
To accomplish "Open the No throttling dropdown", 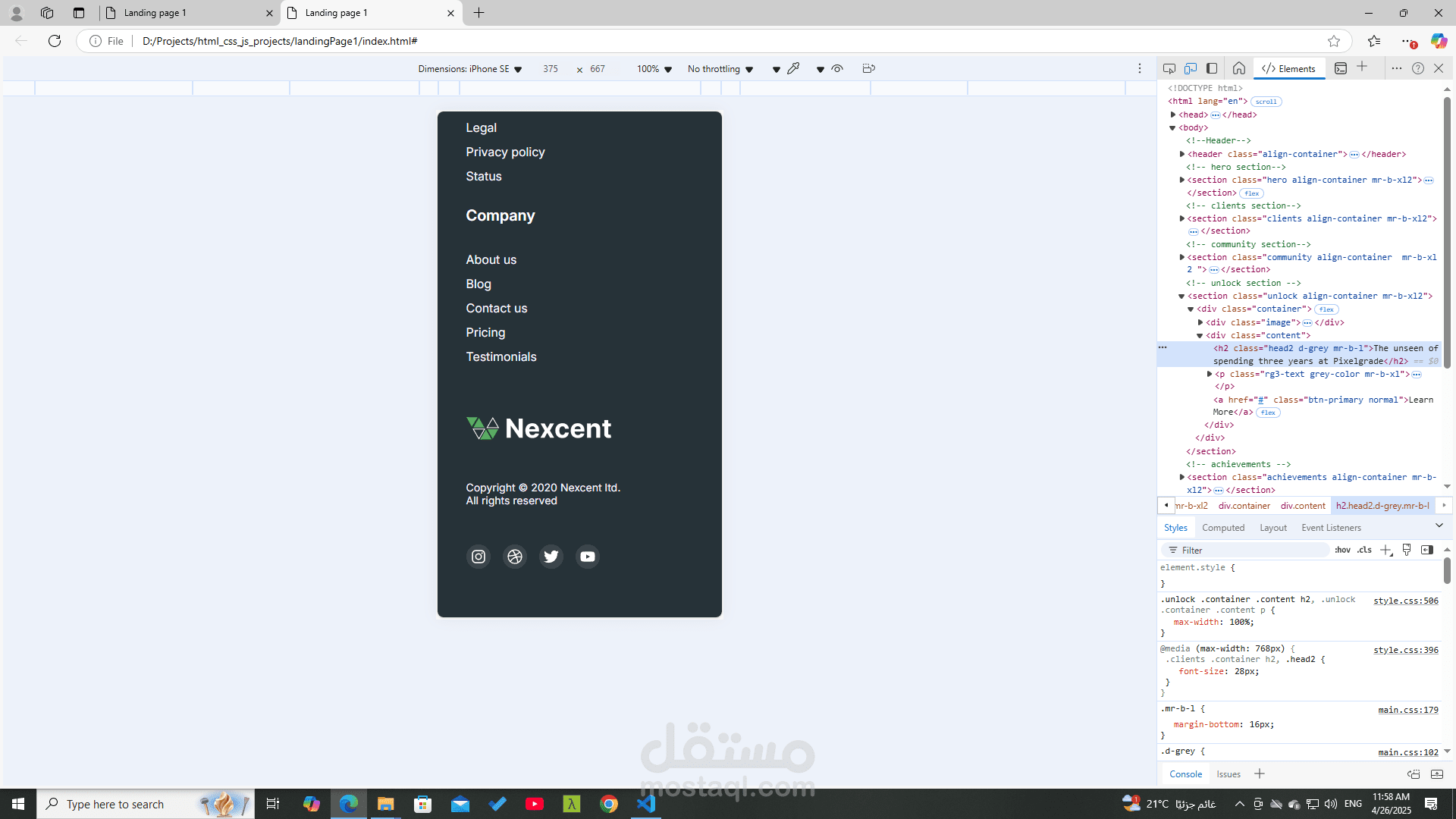I will tap(720, 69).
